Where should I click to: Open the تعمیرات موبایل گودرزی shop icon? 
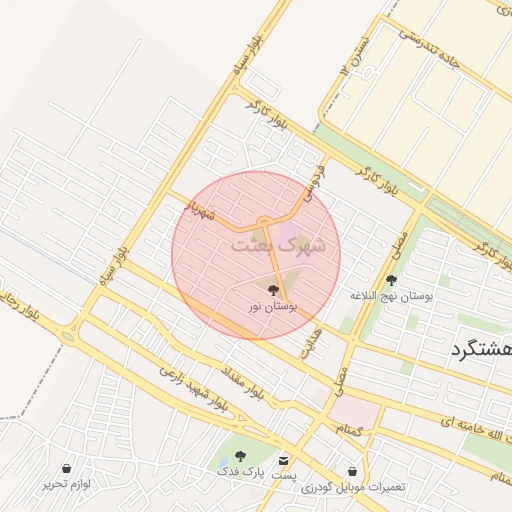point(352,471)
